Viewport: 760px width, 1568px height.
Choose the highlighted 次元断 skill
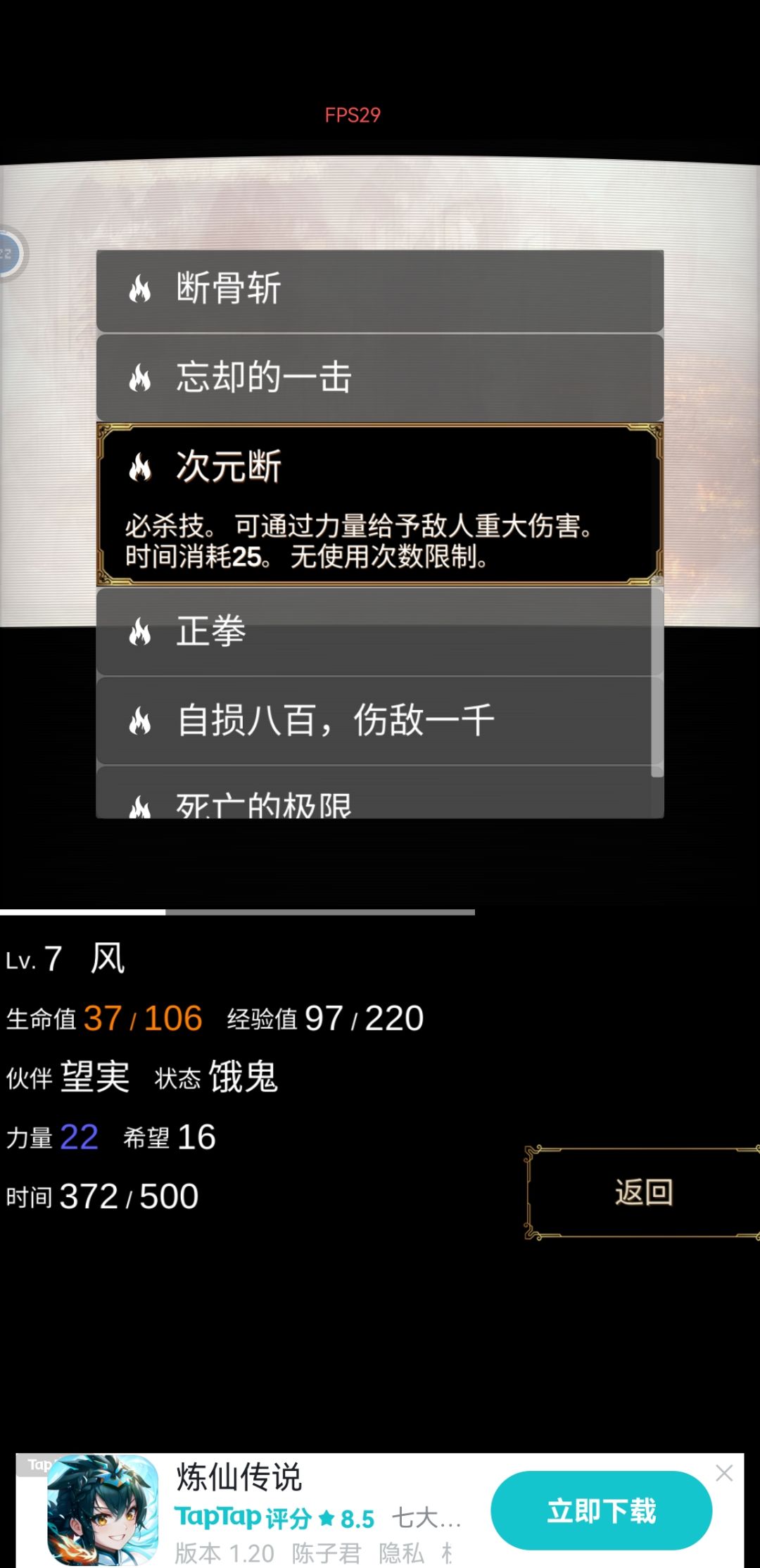[x=380, y=505]
